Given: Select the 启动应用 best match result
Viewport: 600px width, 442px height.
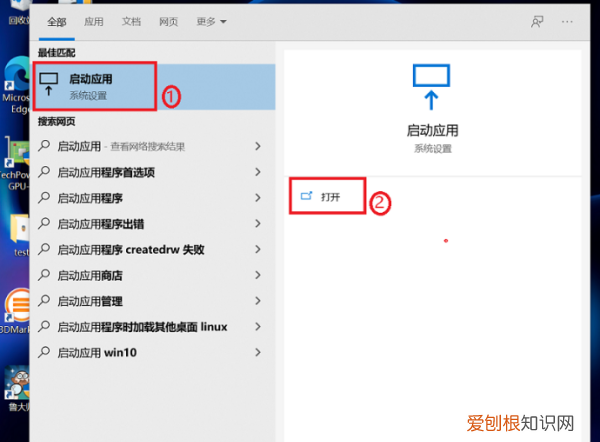Looking at the screenshot, I should click(x=154, y=87).
